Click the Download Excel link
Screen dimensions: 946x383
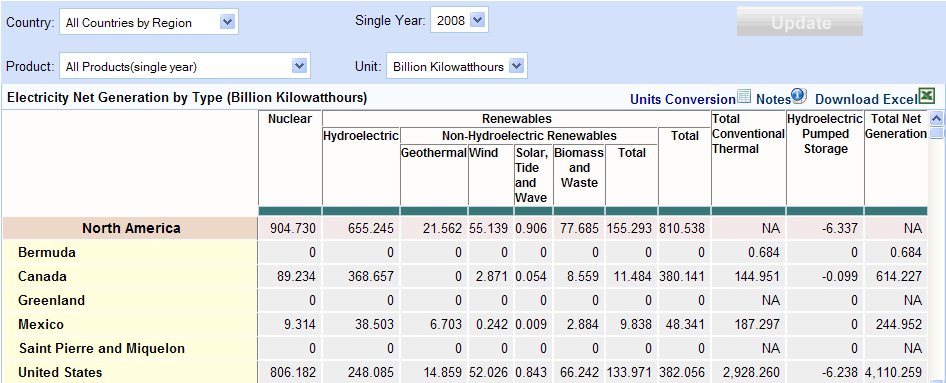(866, 100)
